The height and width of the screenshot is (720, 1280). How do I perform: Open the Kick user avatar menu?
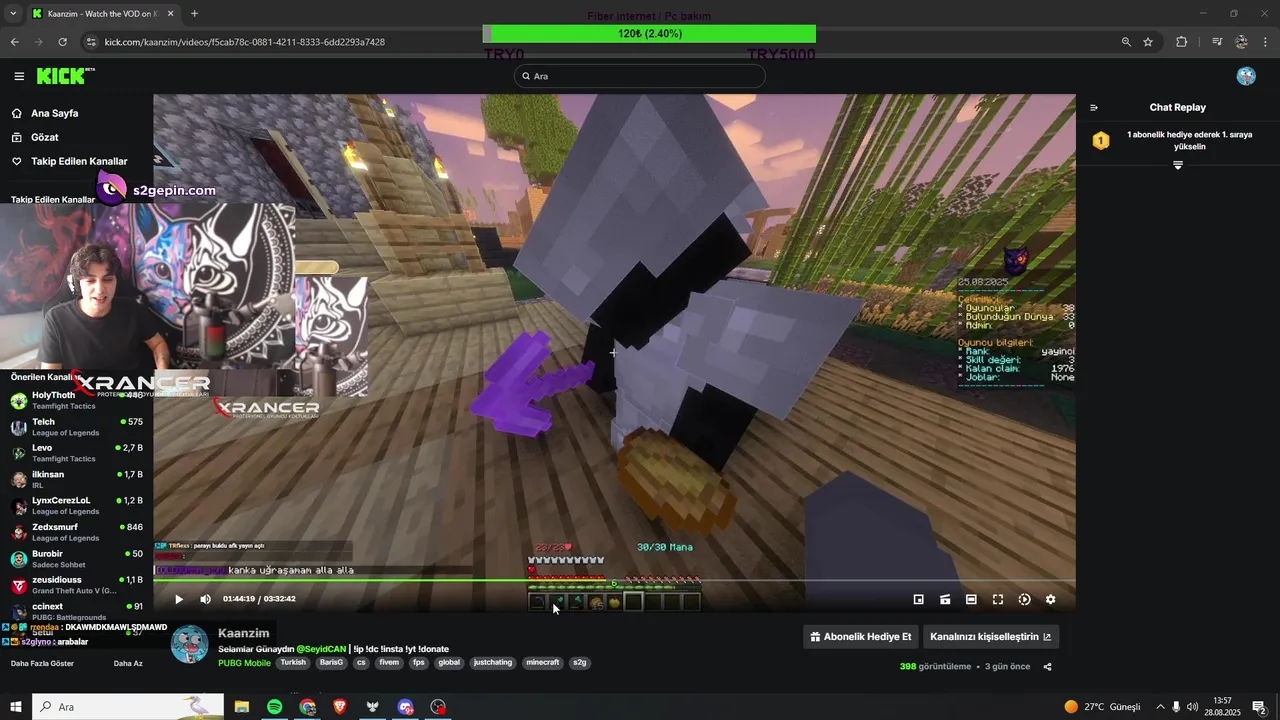coord(1246,76)
